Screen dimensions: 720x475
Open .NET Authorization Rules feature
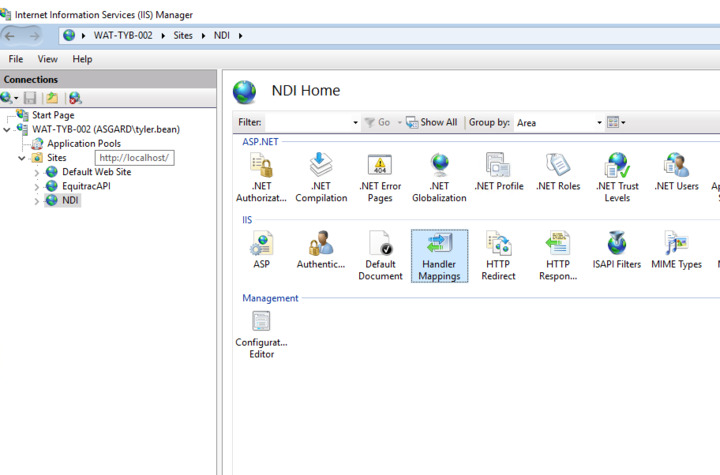click(x=261, y=178)
